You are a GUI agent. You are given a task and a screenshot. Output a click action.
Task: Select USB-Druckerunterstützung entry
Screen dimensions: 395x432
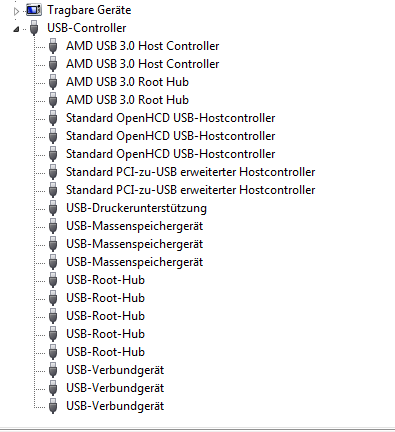point(136,208)
